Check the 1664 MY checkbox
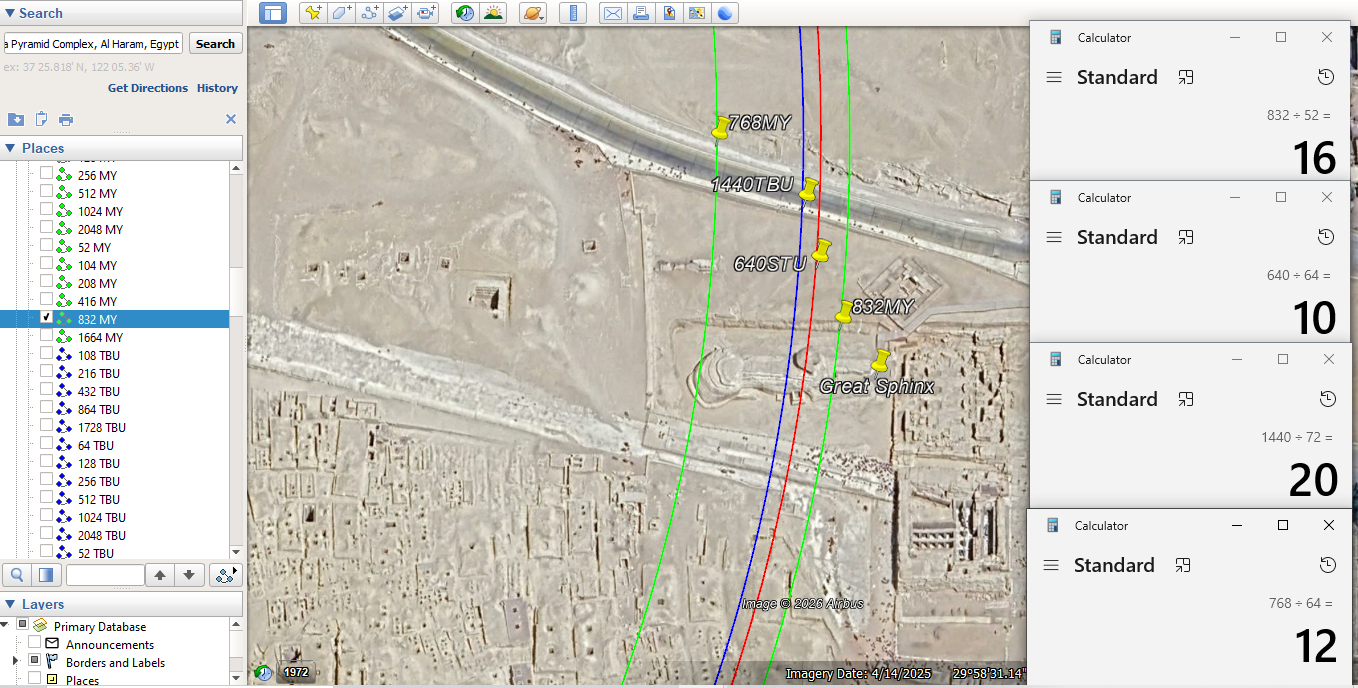1358x688 pixels. (x=46, y=335)
